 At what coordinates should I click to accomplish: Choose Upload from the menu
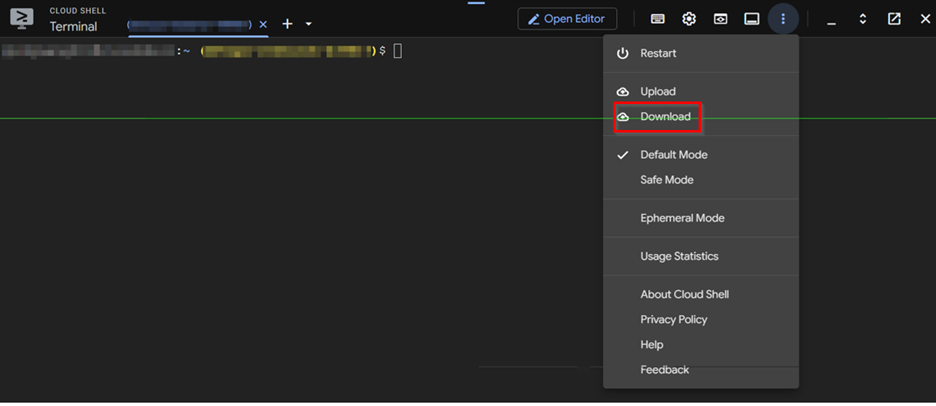[x=658, y=92]
